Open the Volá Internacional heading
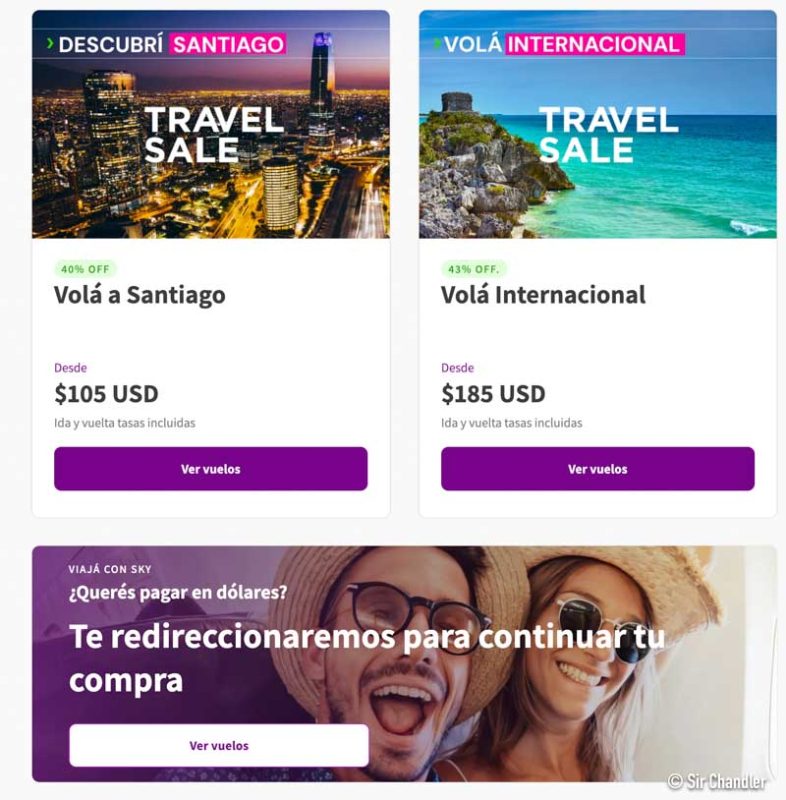 click(x=543, y=295)
